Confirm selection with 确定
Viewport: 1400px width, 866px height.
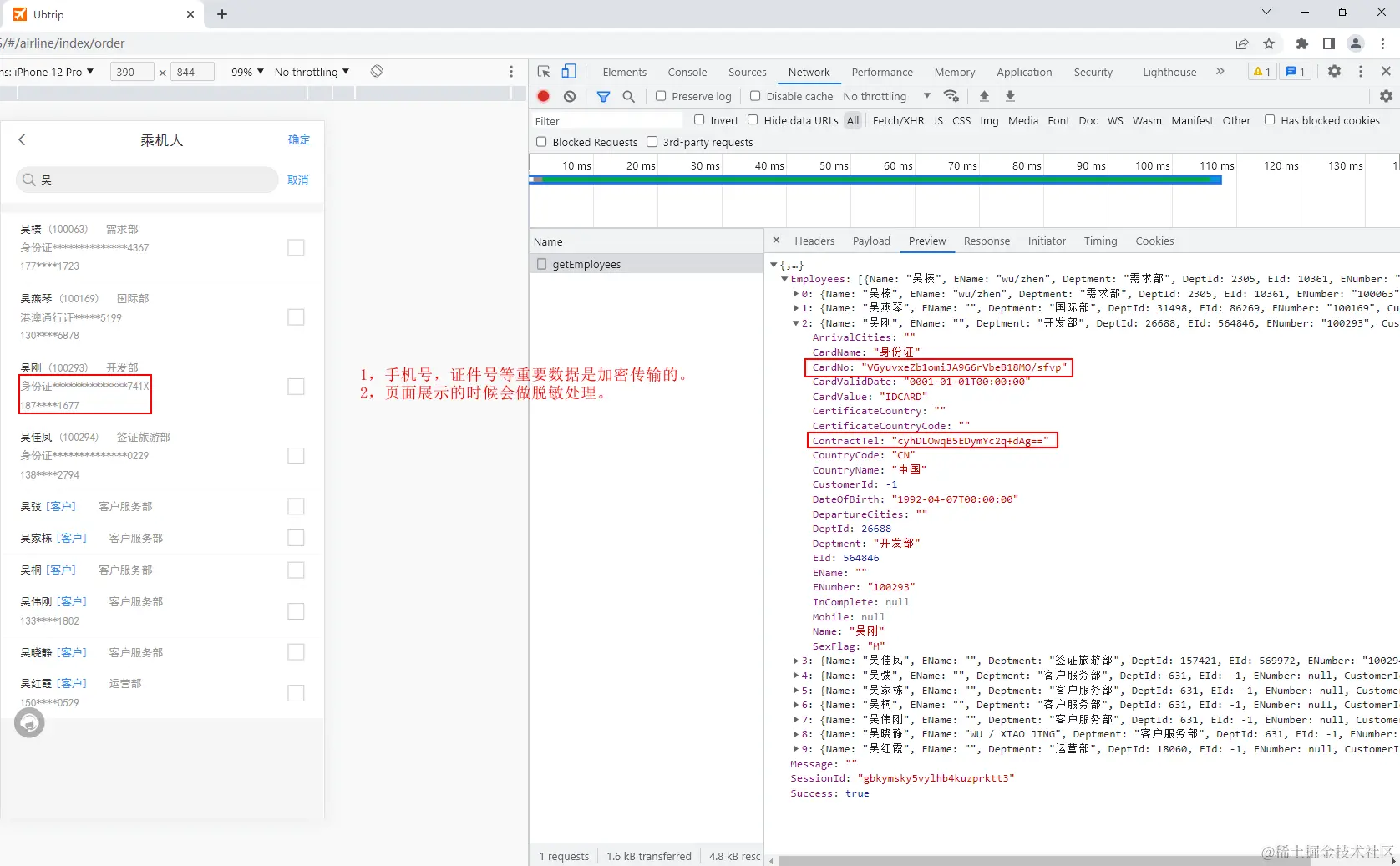click(299, 140)
